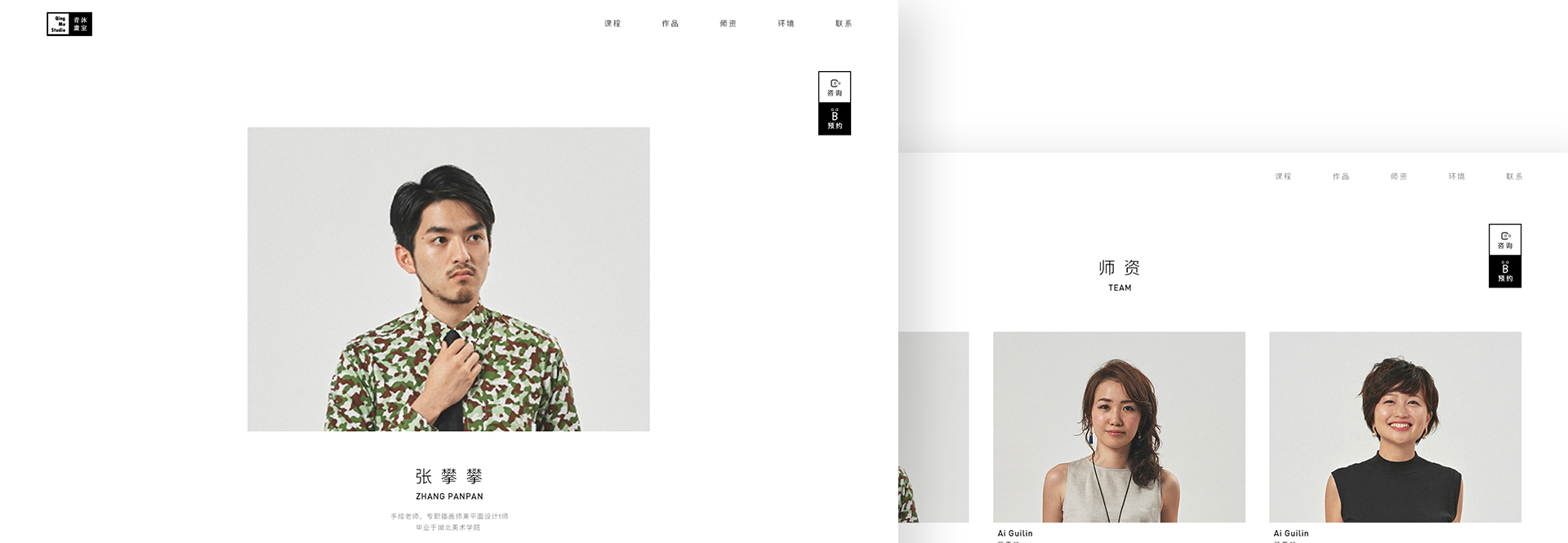This screenshot has height=543, width=1568.
Task: Click the Qing Mo Studio logo
Action: point(69,24)
